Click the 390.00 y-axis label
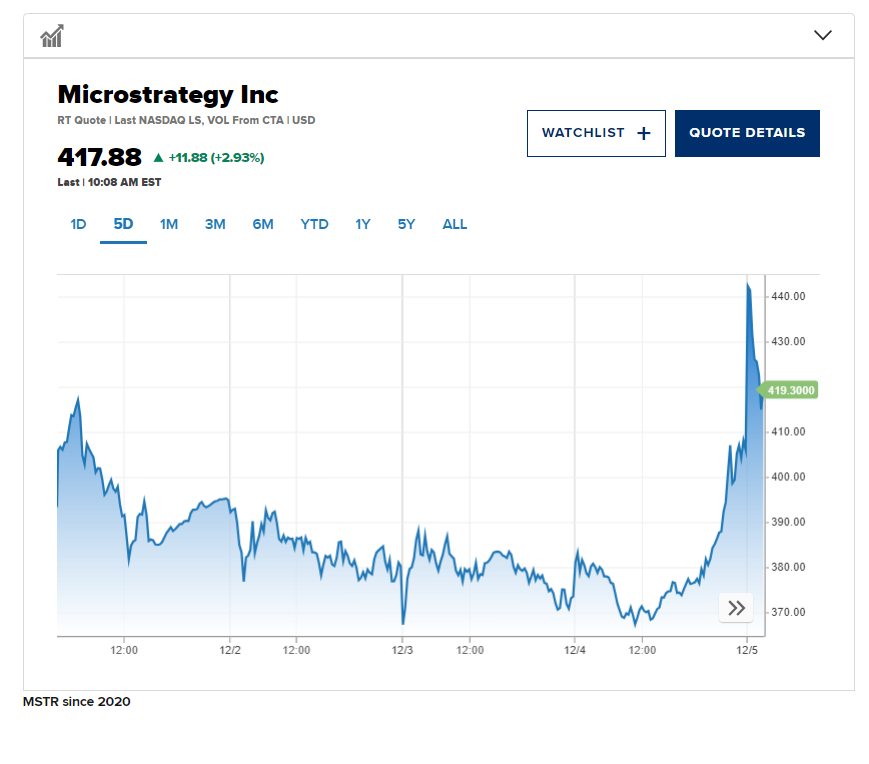 788,522
